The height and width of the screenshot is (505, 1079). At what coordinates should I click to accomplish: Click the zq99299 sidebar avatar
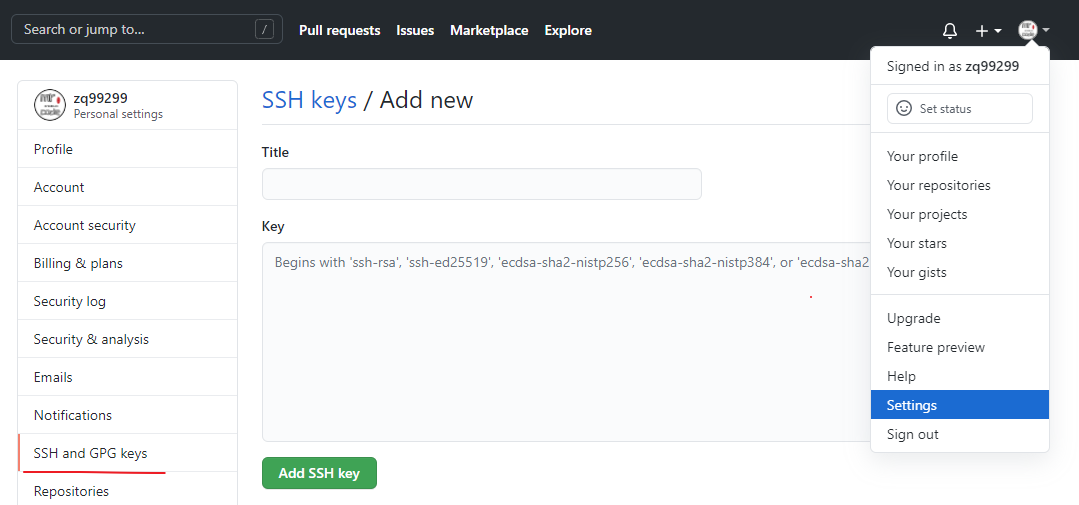50,105
